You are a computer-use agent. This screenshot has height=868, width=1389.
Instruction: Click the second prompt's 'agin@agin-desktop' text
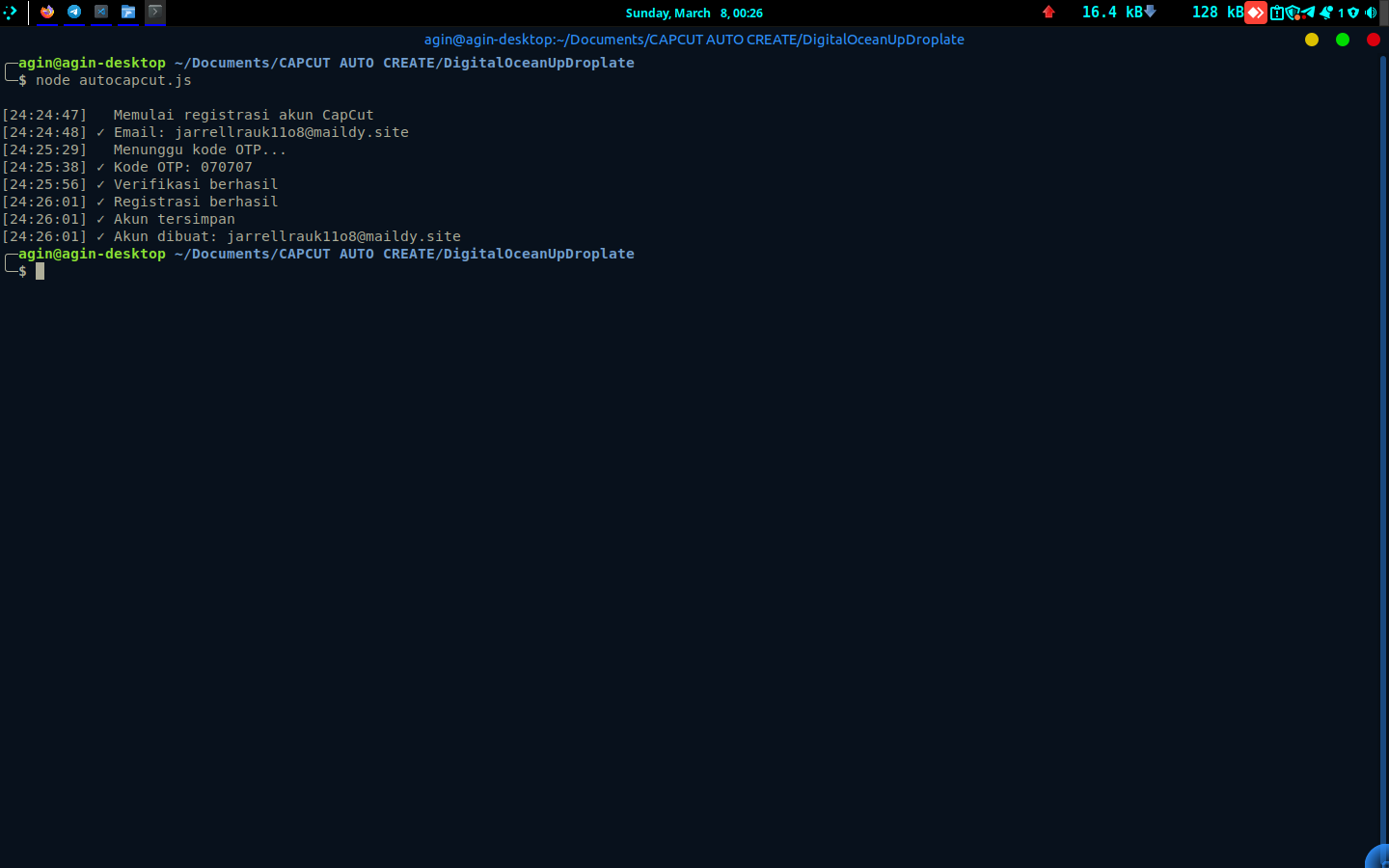coord(93,254)
